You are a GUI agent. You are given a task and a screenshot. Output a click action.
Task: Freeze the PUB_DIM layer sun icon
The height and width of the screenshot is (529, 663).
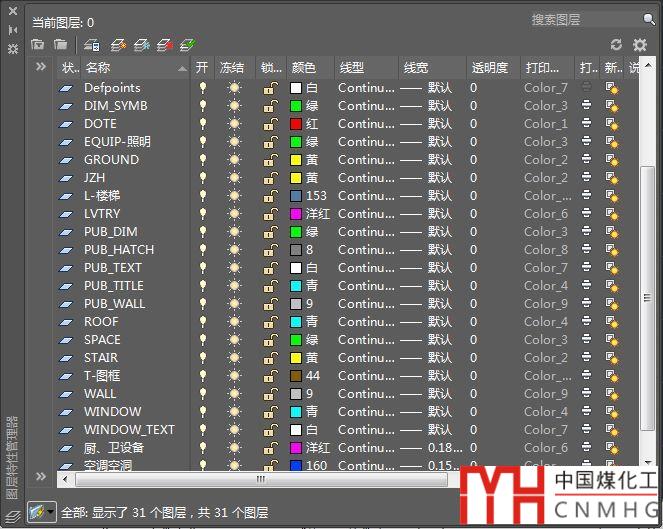234,232
